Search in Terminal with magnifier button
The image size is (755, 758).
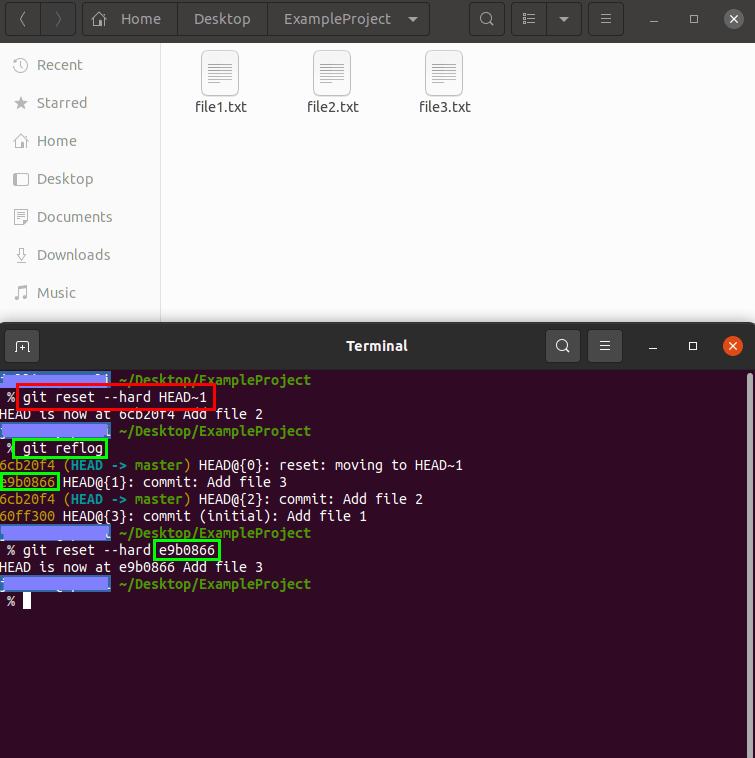coord(563,346)
